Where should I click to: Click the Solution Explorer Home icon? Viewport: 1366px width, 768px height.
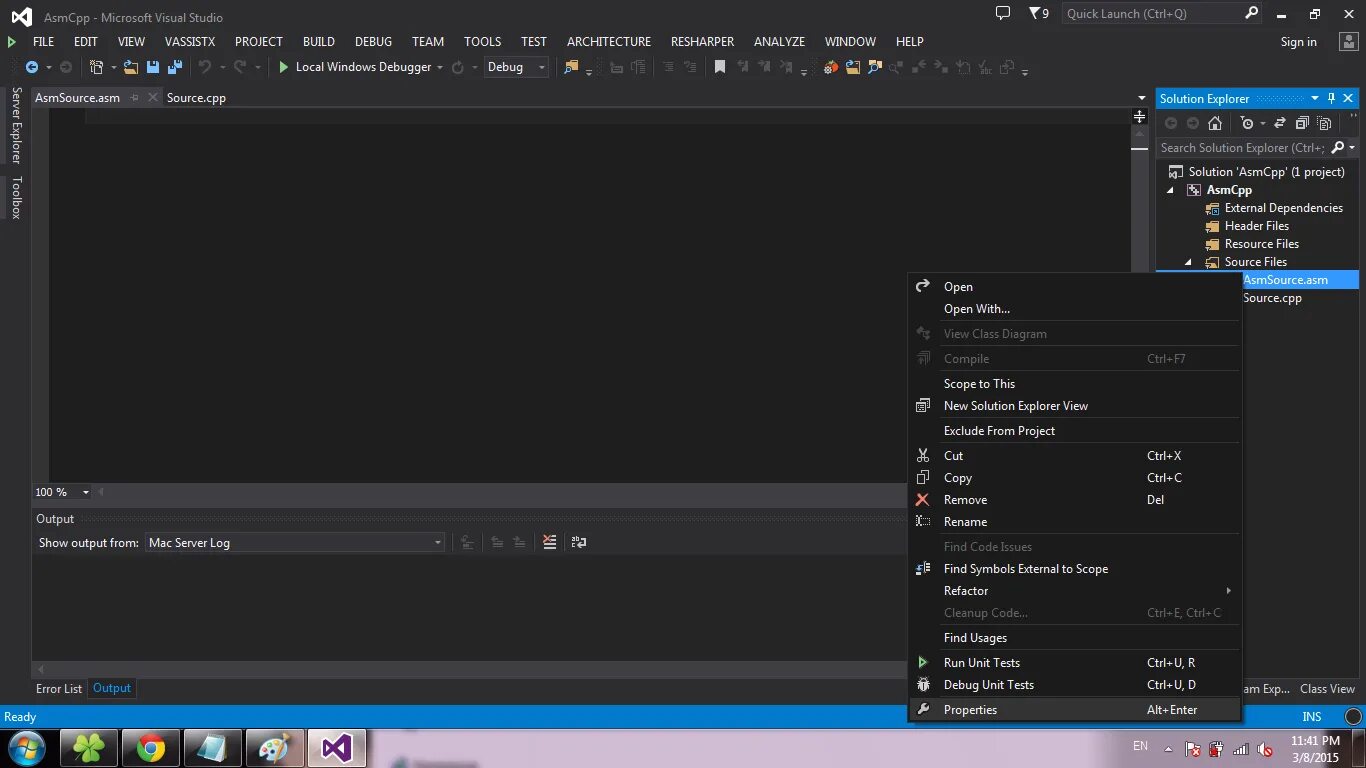coord(1215,123)
